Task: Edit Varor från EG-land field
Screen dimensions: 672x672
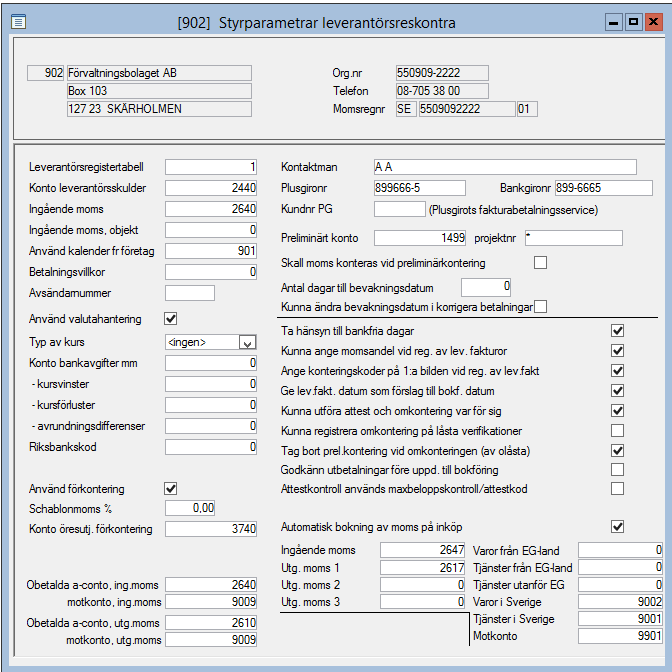Action: pyautogui.click(x=621, y=550)
